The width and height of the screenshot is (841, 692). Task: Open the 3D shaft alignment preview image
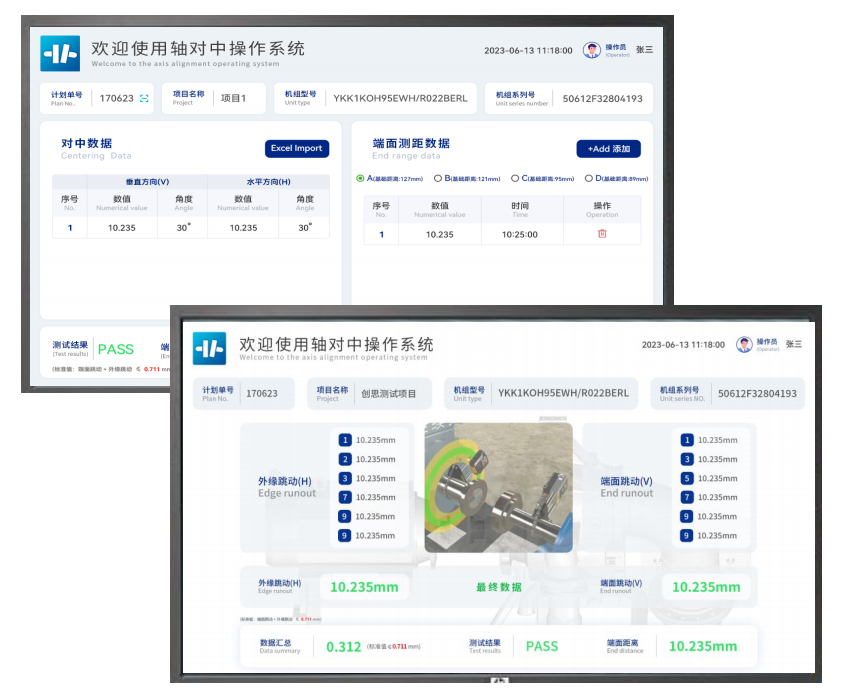tap(498, 487)
